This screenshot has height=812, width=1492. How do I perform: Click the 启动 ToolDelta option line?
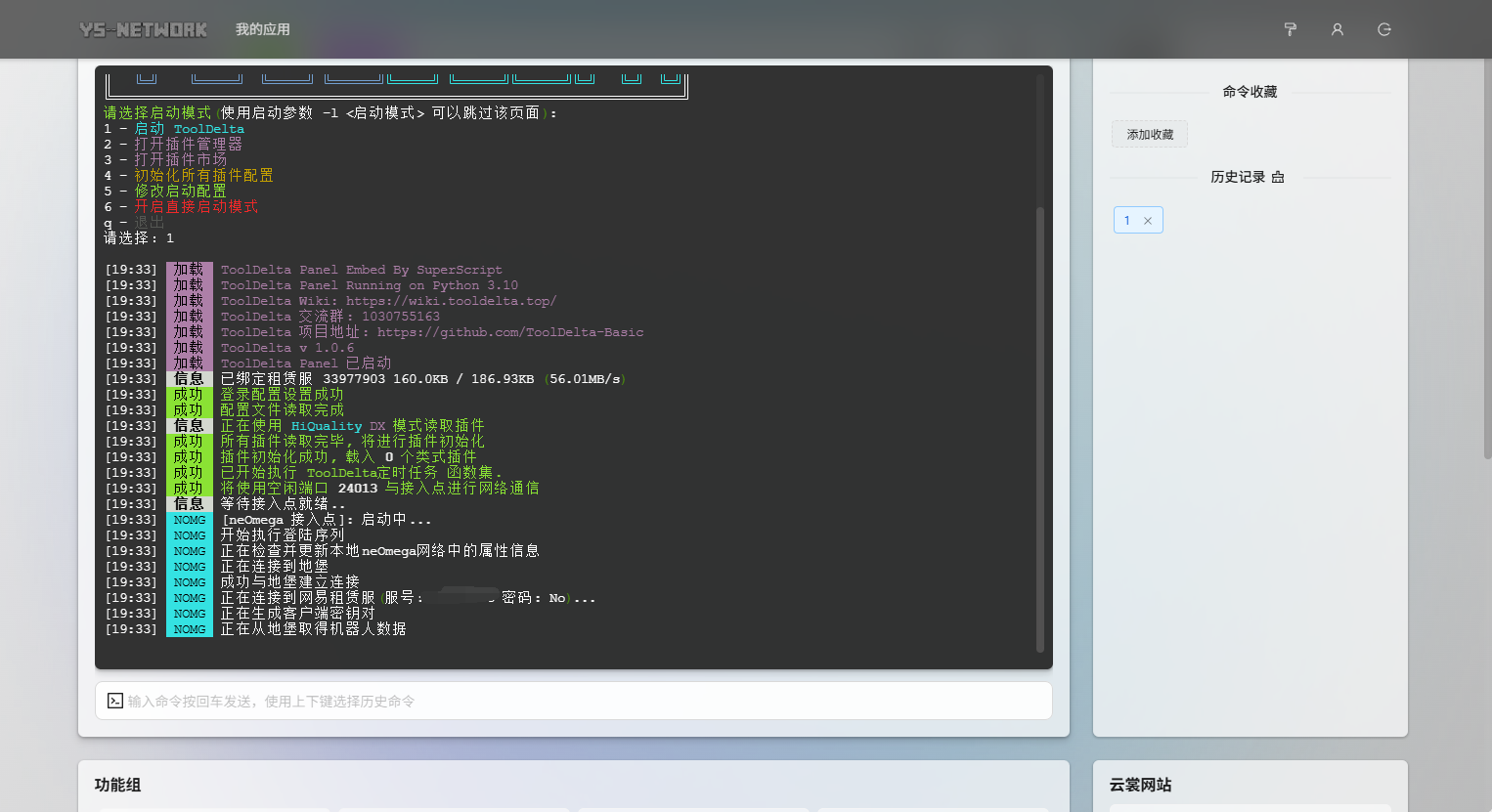coord(189,129)
